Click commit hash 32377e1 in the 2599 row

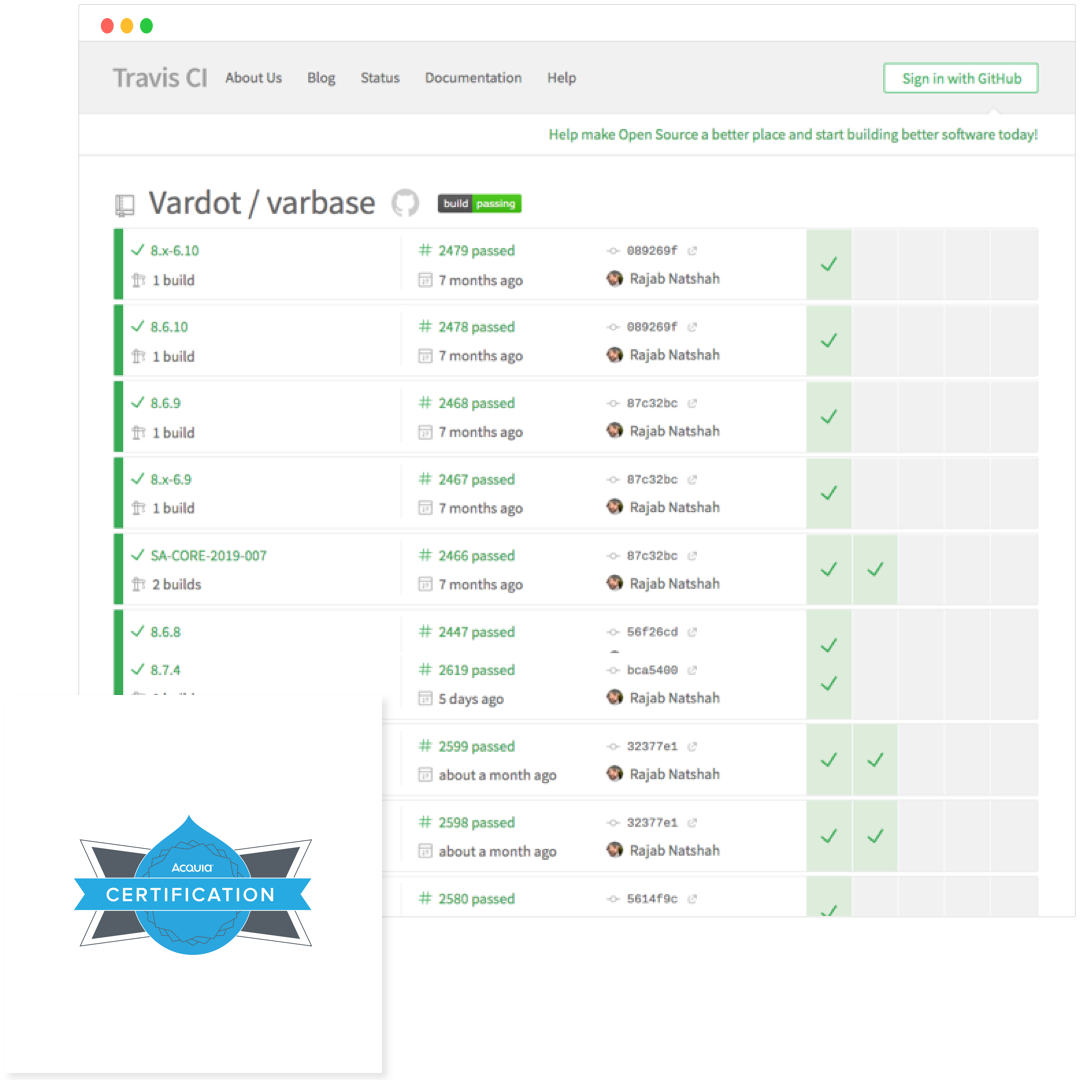point(652,747)
